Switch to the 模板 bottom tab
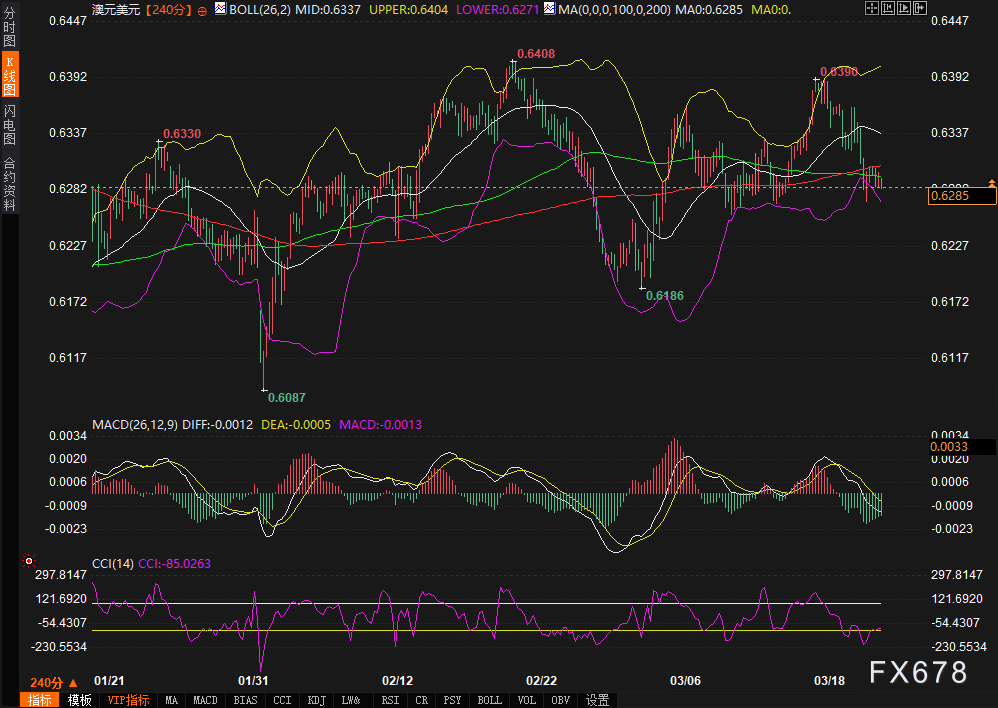The image size is (998, 708). click(x=80, y=700)
